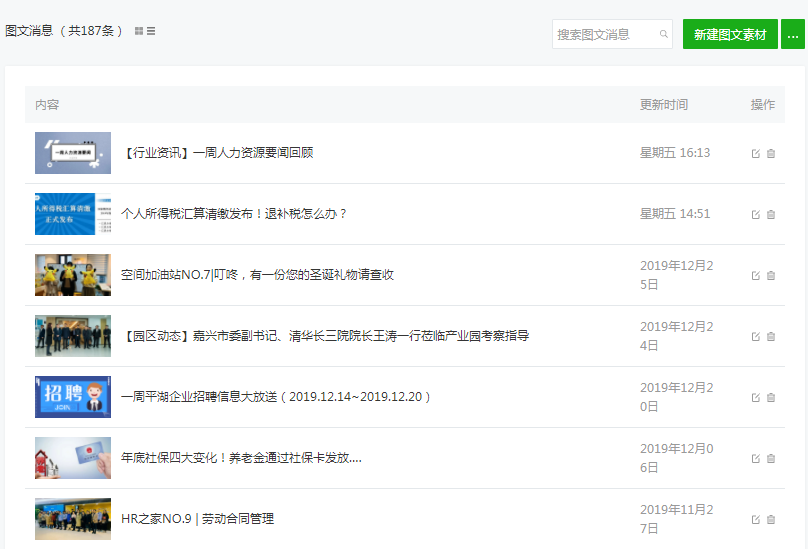Open title 空间加油站NO.7|叮咚 圣诞礼物

point(257,275)
